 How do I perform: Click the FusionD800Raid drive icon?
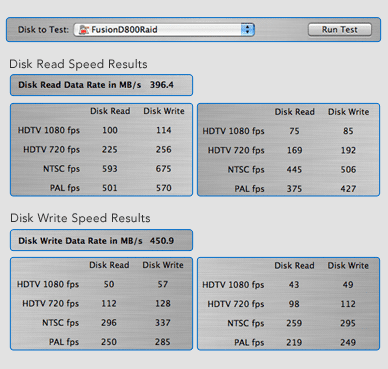pyautogui.click(x=84, y=30)
